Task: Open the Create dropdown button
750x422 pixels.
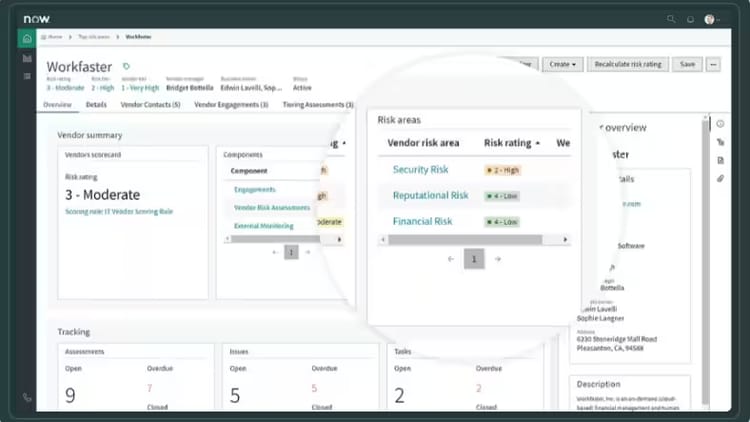Action: pos(562,64)
